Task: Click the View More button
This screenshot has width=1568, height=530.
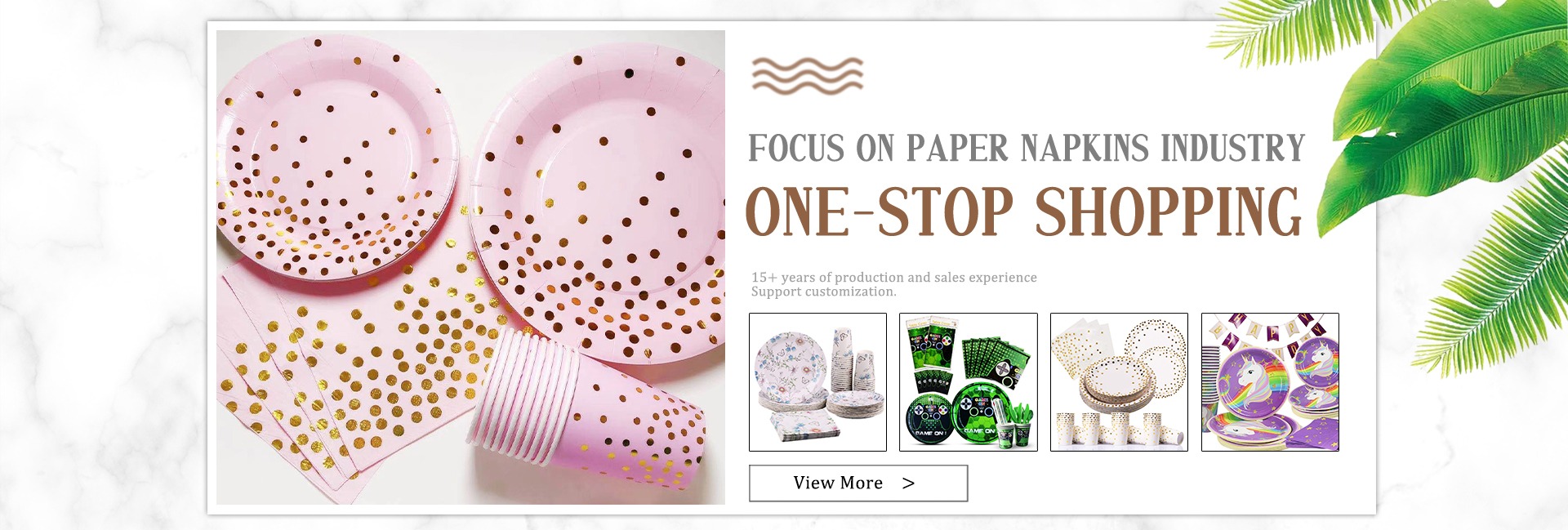Action: (x=858, y=483)
